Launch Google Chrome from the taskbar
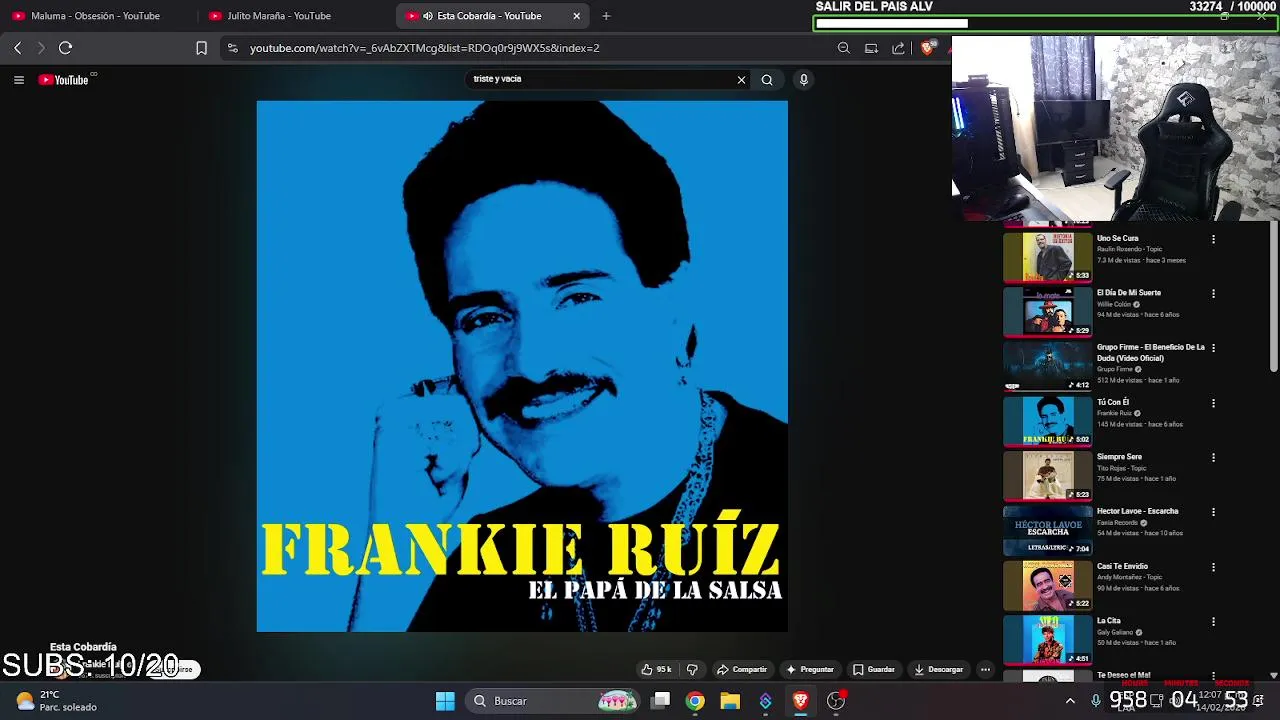Screen dimensions: 1280x720 pyautogui.click(x=695, y=701)
